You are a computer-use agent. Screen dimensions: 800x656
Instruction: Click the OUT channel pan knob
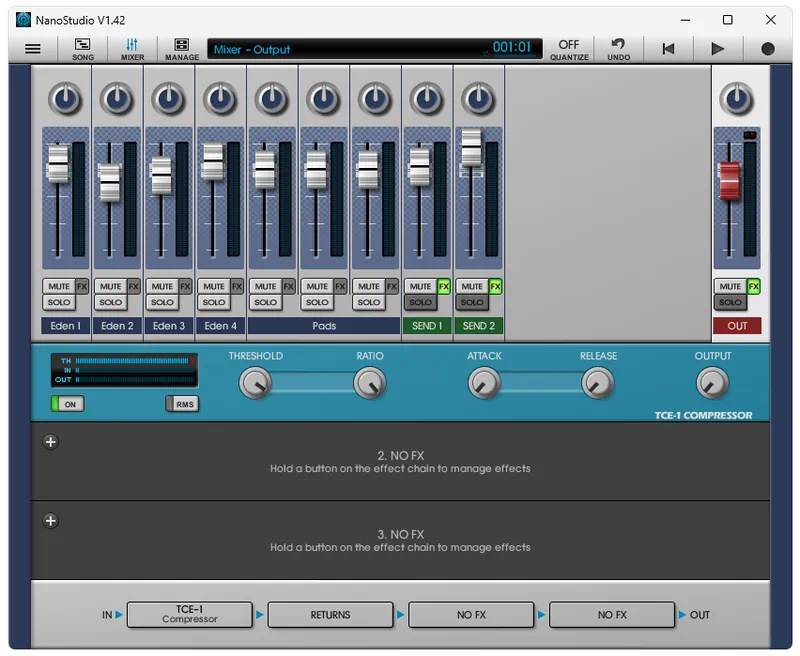(x=737, y=99)
